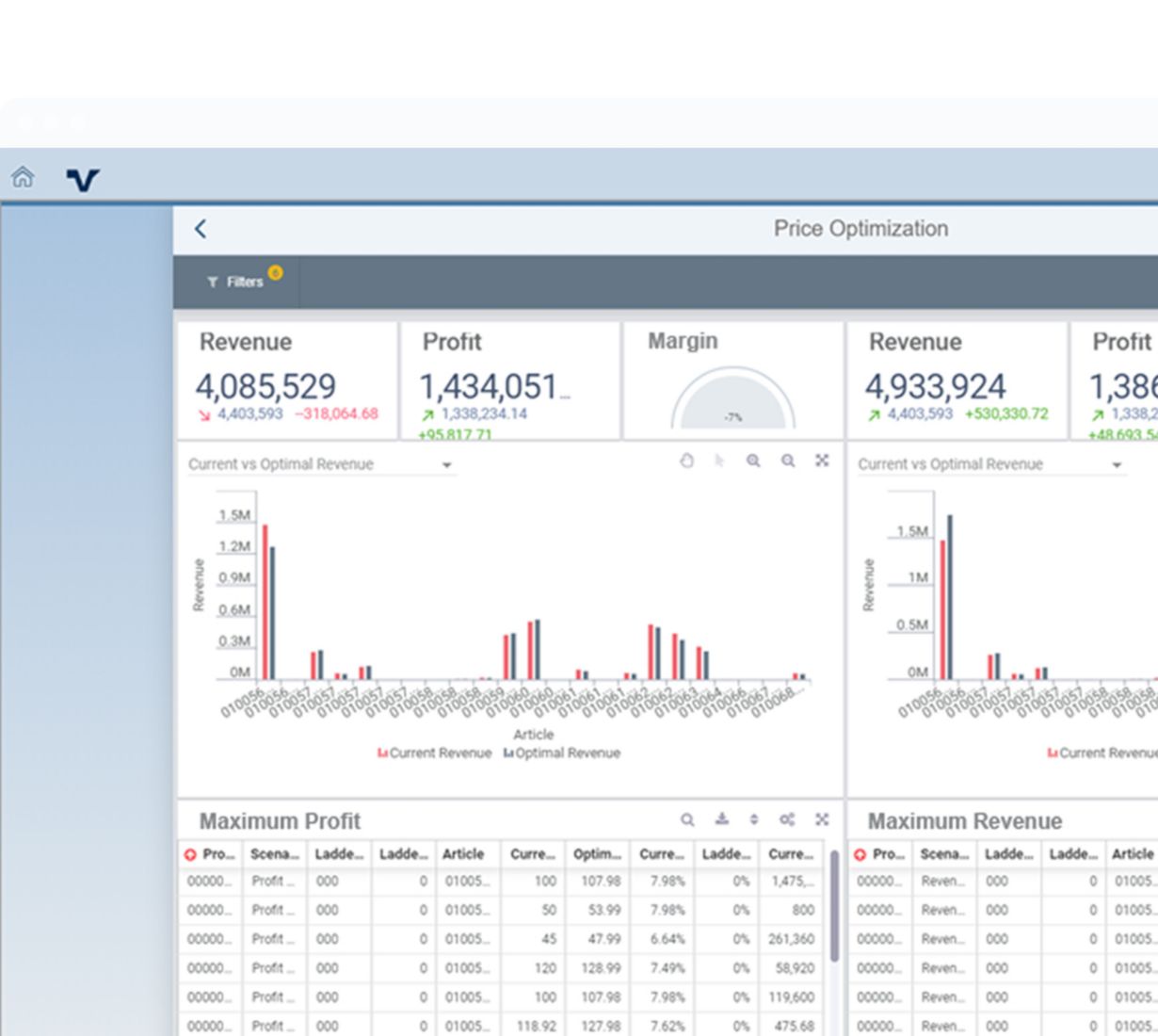The image size is (1158, 1036).
Task: Download the Maximum Profit table data
Action: 721,819
